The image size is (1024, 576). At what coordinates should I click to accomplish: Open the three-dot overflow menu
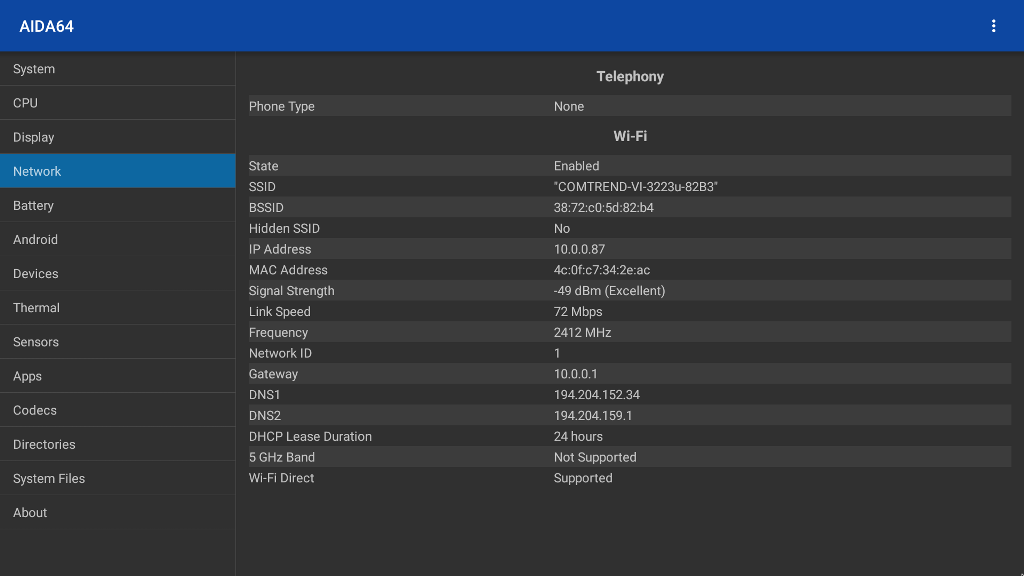993,26
